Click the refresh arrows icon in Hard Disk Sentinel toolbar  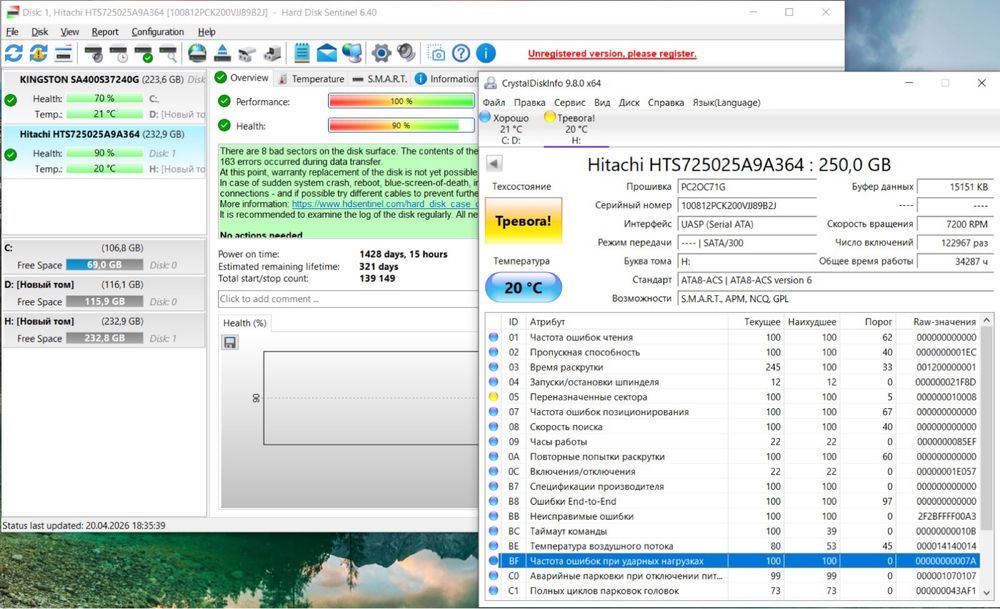13,54
